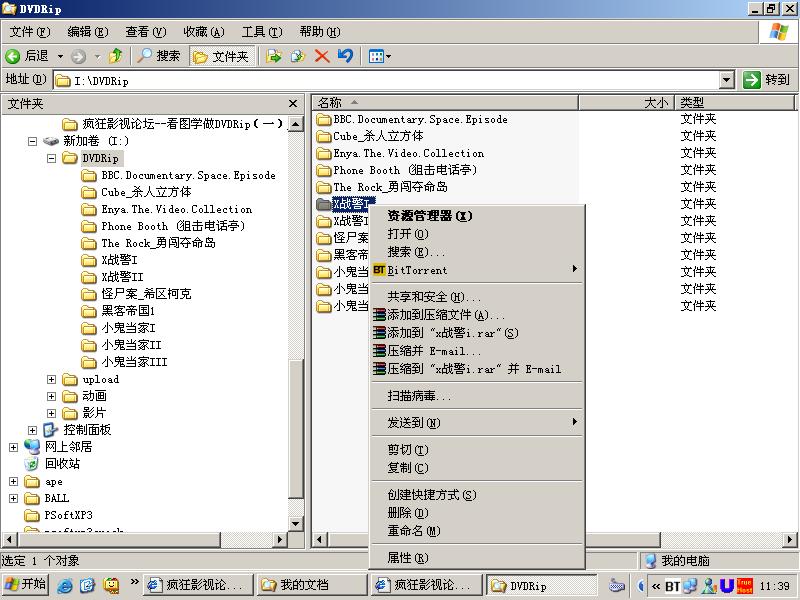Click the 控制面板 icon in folder tree

click(x=51, y=430)
